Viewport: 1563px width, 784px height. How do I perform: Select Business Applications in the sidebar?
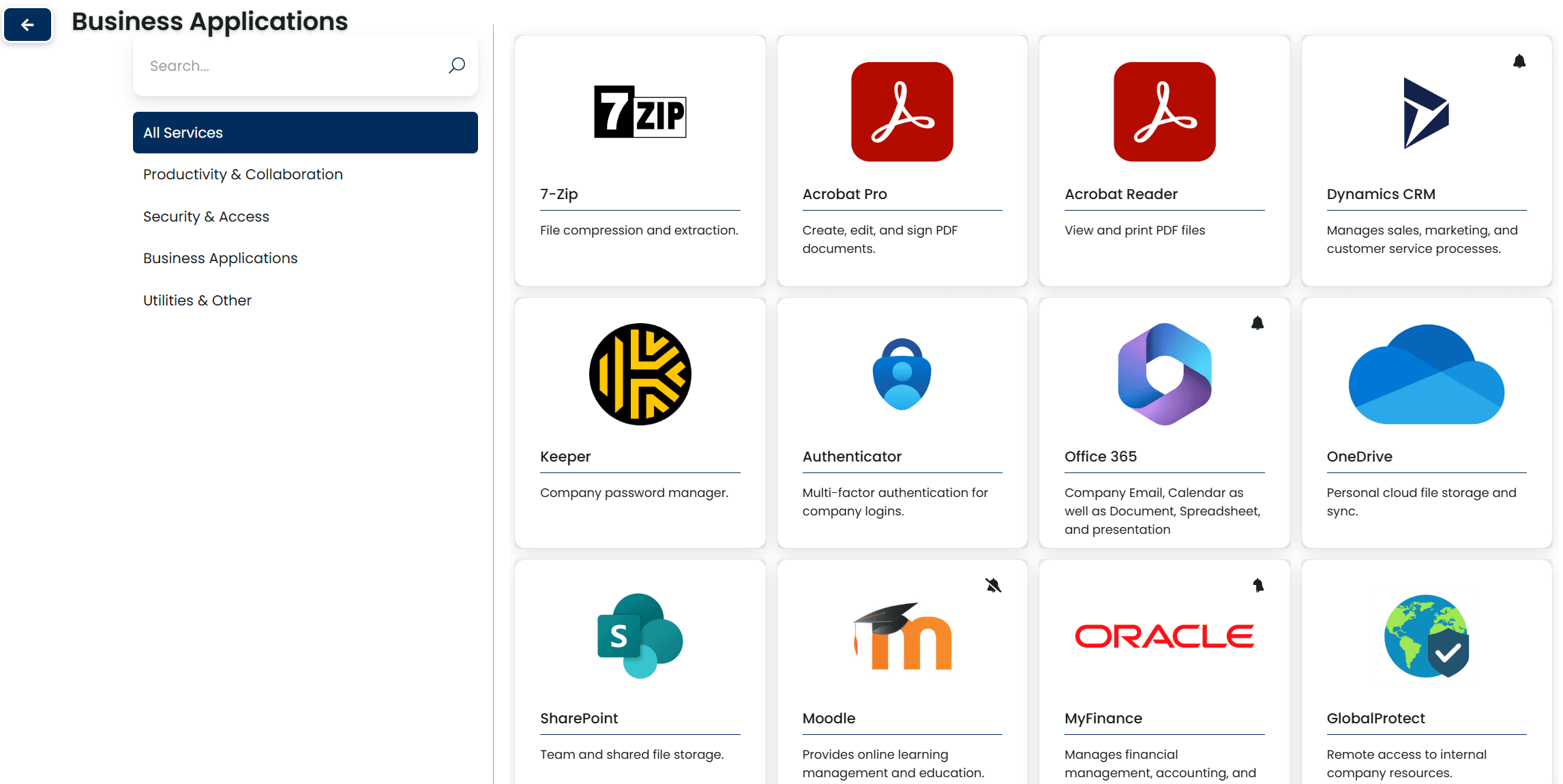click(x=220, y=258)
